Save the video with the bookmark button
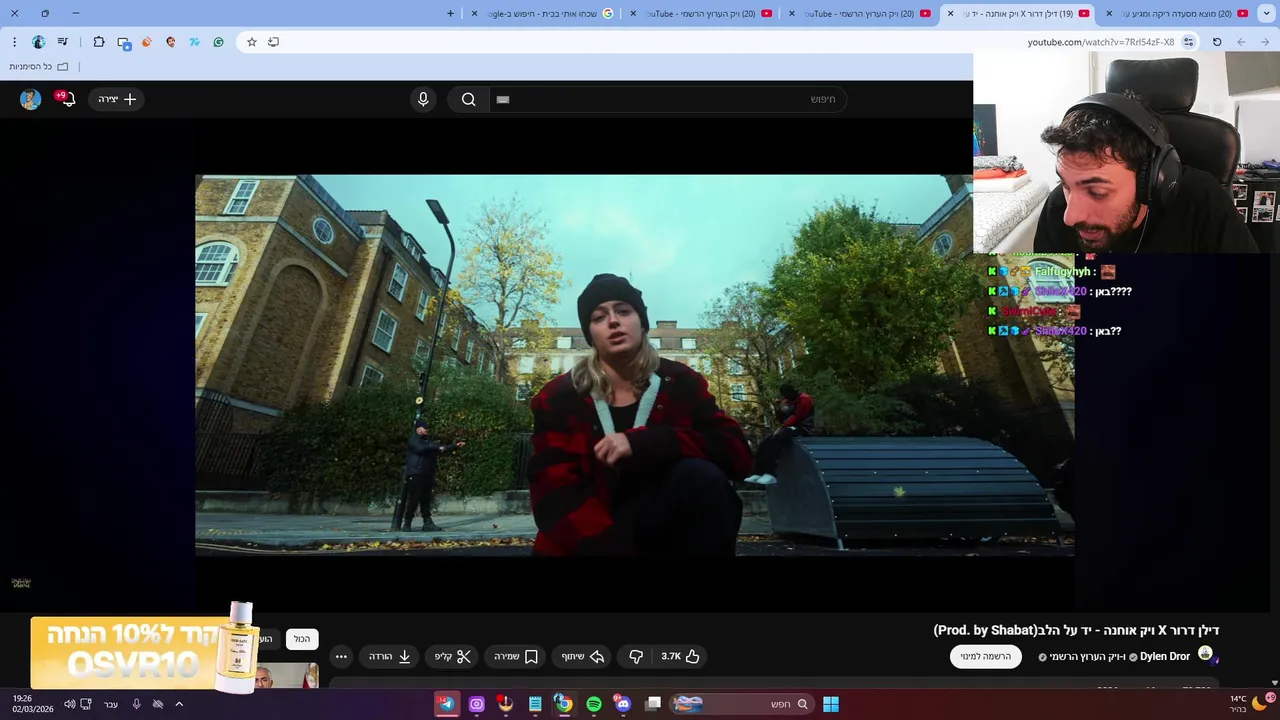Viewport: 1280px width, 720px height. (x=516, y=656)
